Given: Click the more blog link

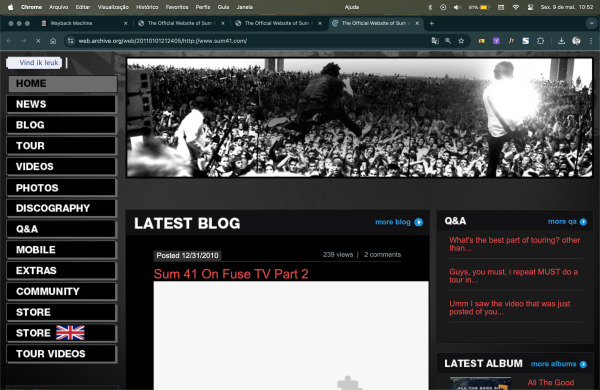Looking at the screenshot, I should (x=393, y=222).
